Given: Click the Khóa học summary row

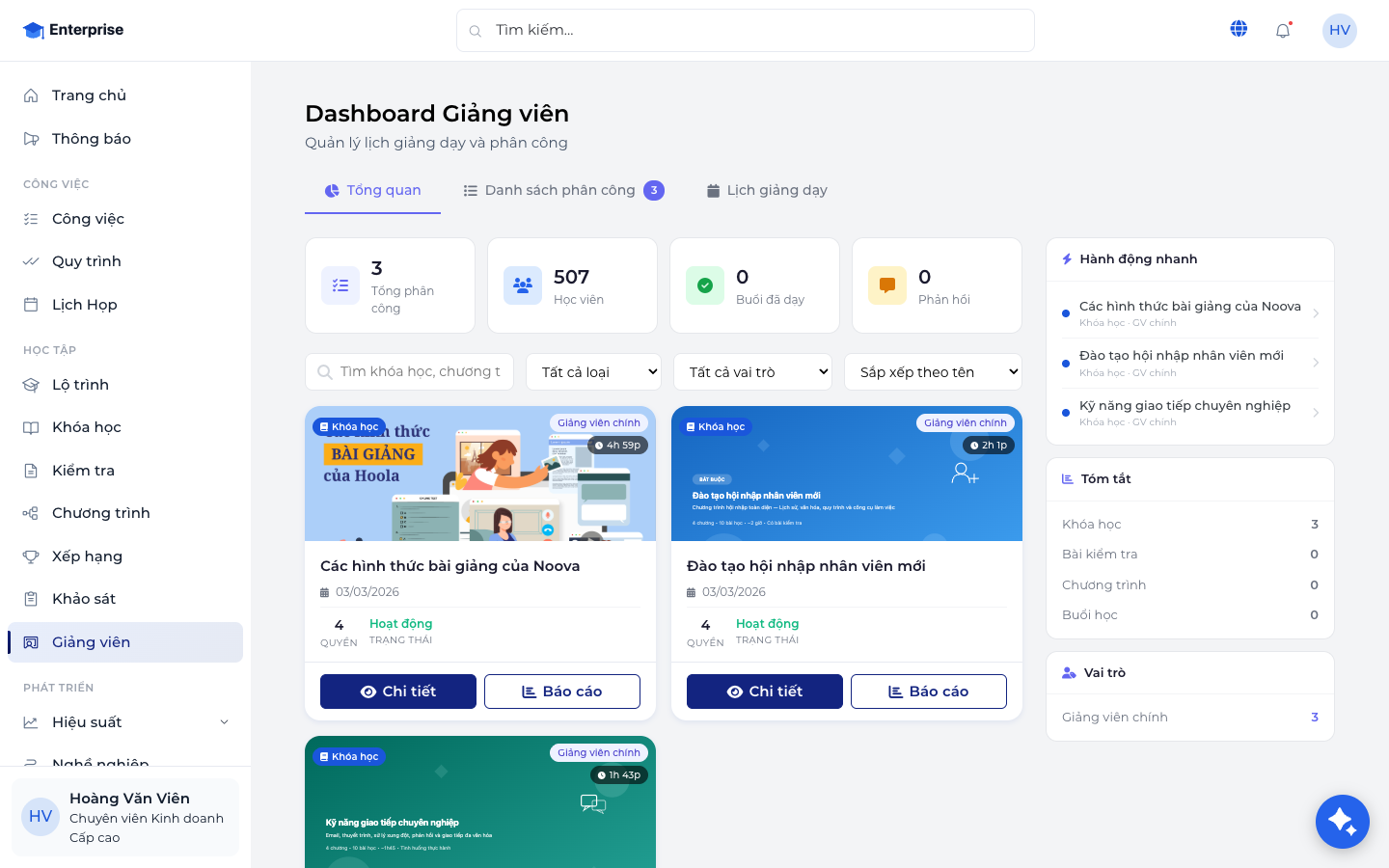Looking at the screenshot, I should click(1190, 525).
